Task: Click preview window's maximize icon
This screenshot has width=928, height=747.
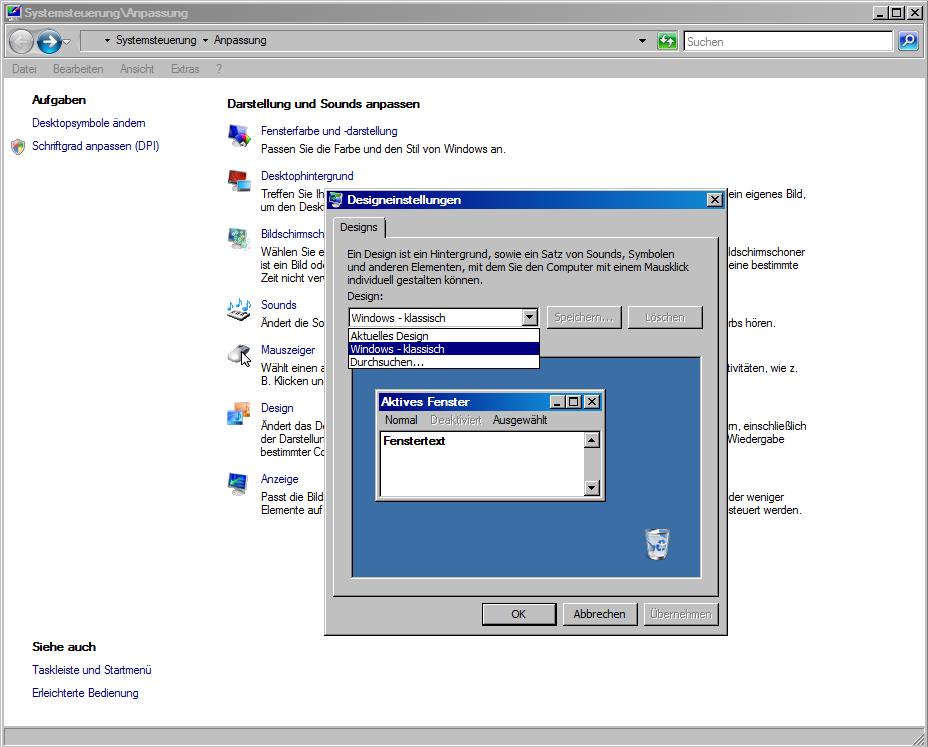Action: 573,402
